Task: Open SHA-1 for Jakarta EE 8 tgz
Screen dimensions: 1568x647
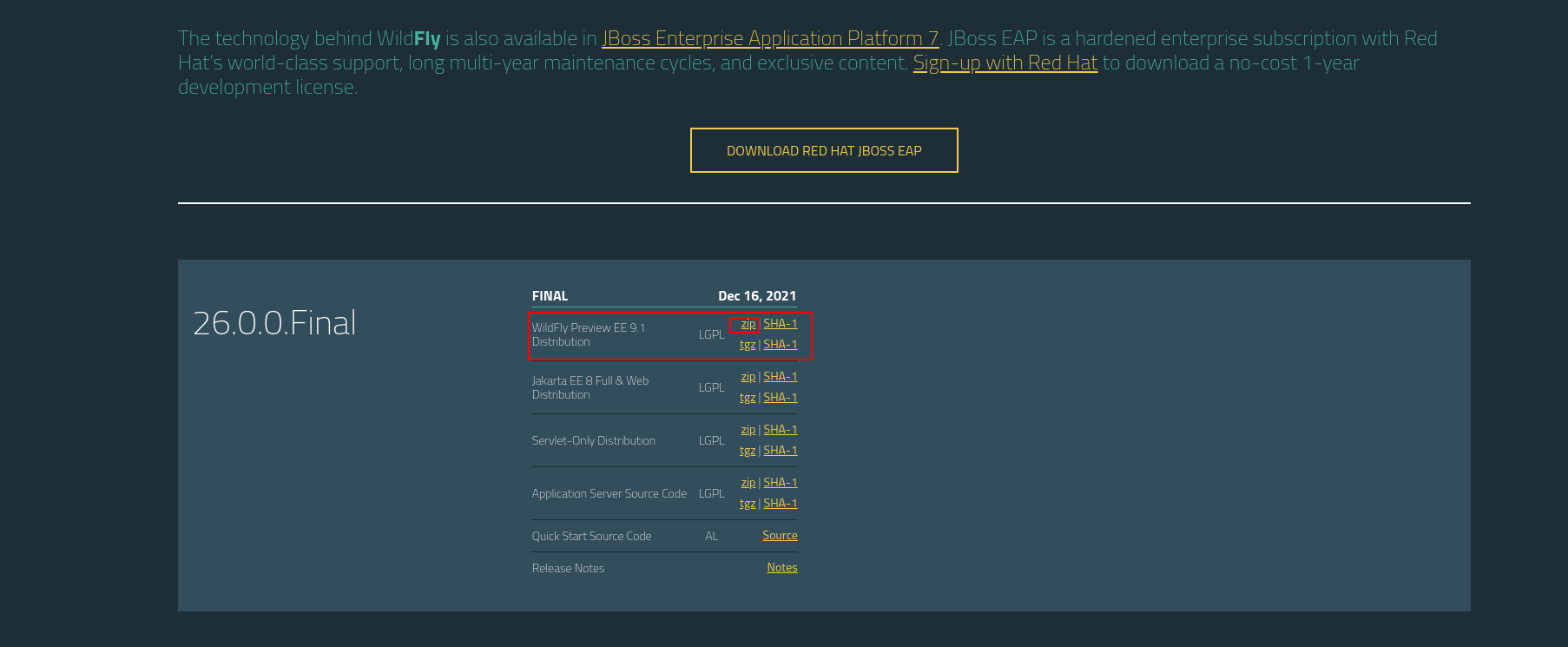Action: click(781, 398)
